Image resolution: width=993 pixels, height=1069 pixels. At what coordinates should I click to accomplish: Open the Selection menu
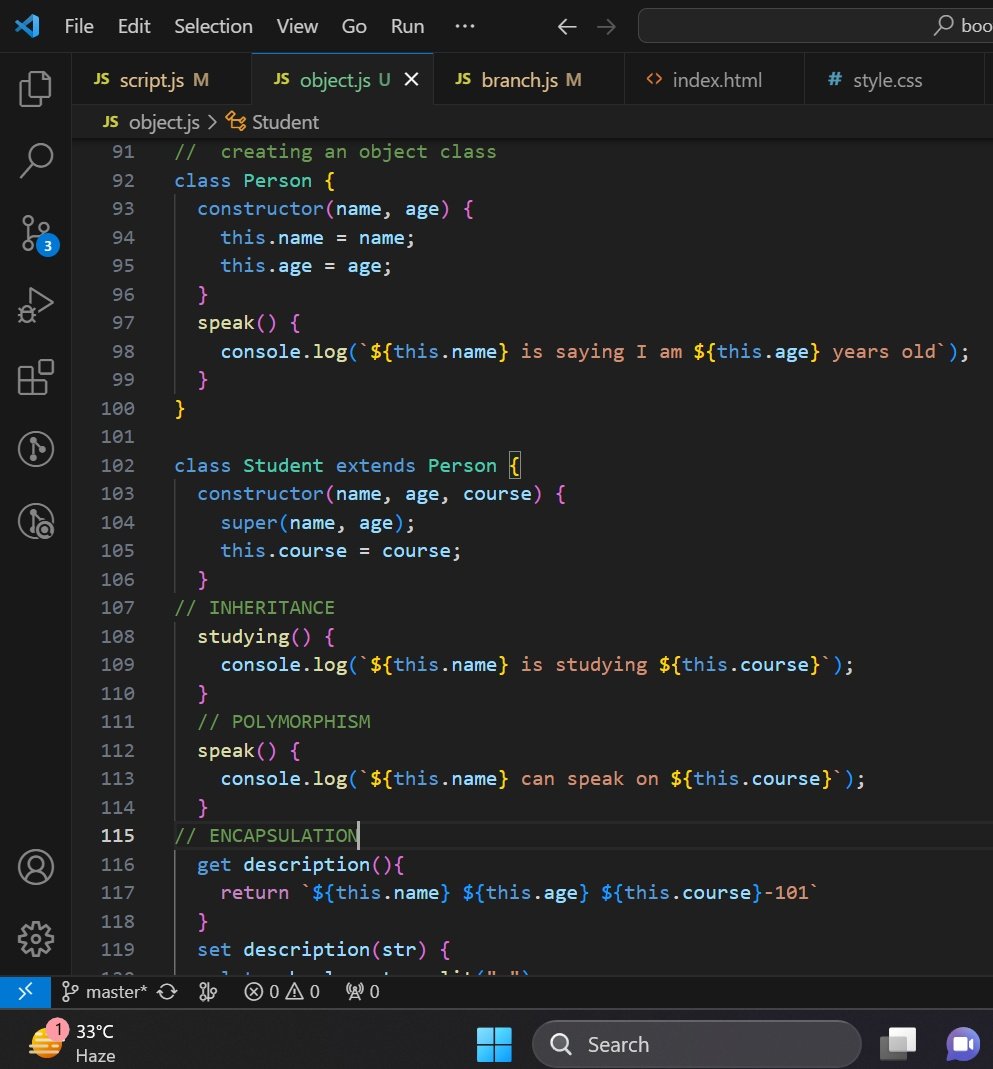[213, 26]
